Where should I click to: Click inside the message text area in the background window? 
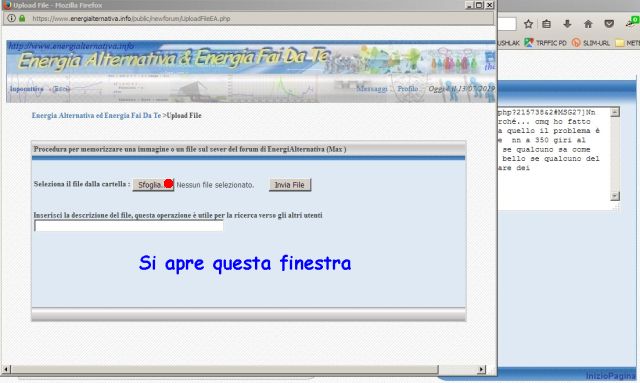554,158
